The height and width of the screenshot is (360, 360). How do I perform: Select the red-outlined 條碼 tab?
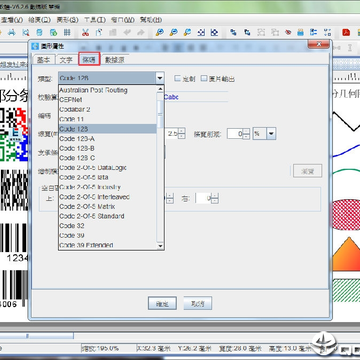point(89,59)
